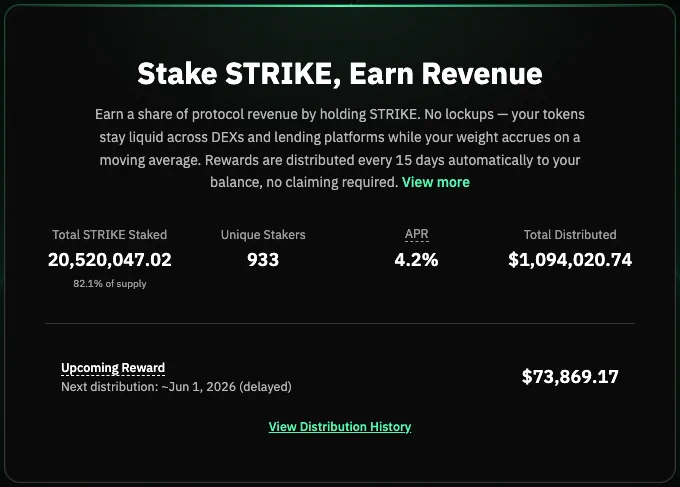The height and width of the screenshot is (487, 680).
Task: Select the 933 stakers count
Action: [263, 260]
